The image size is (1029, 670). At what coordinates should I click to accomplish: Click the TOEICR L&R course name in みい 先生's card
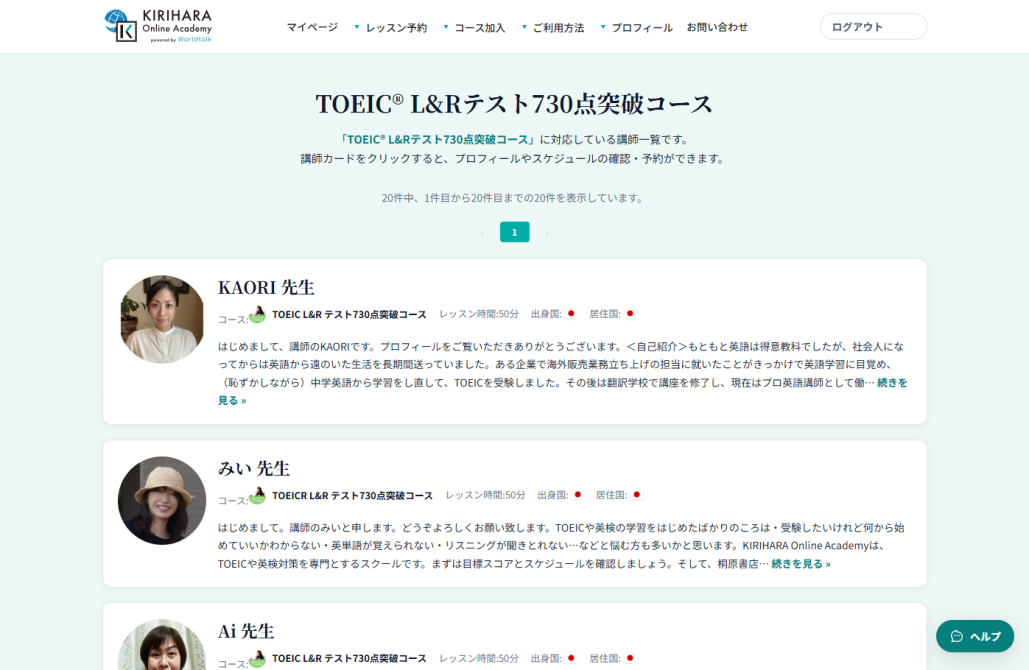pyautogui.click(x=352, y=495)
